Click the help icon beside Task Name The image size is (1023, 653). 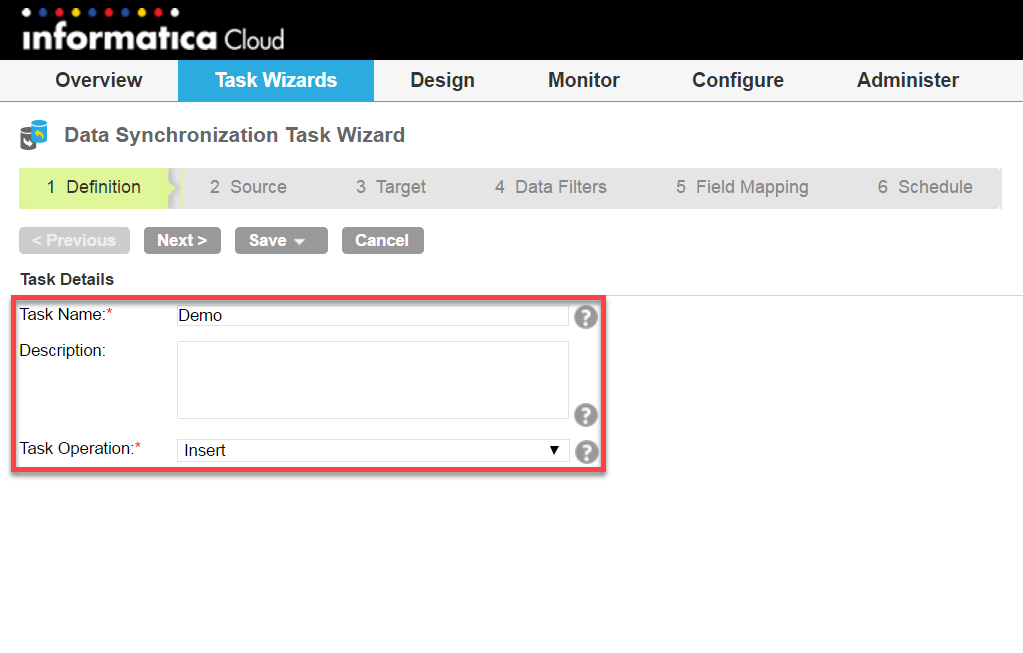[x=586, y=317]
